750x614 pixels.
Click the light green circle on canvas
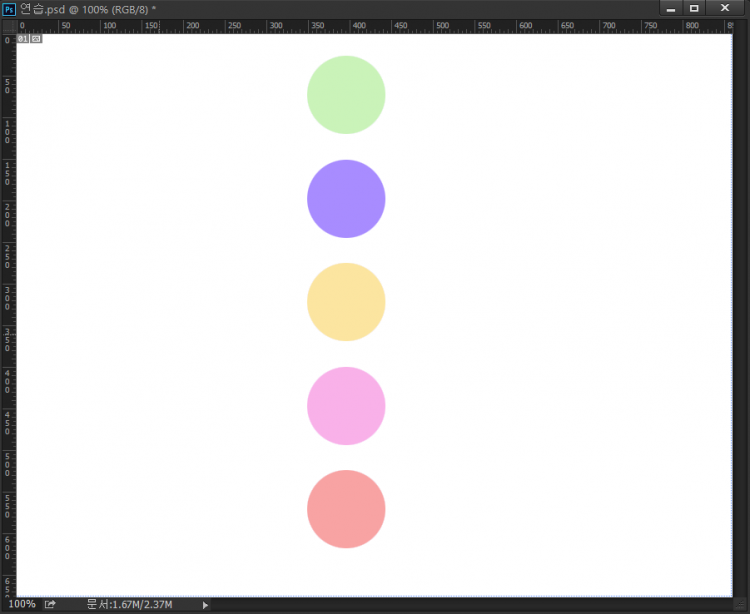(346, 95)
